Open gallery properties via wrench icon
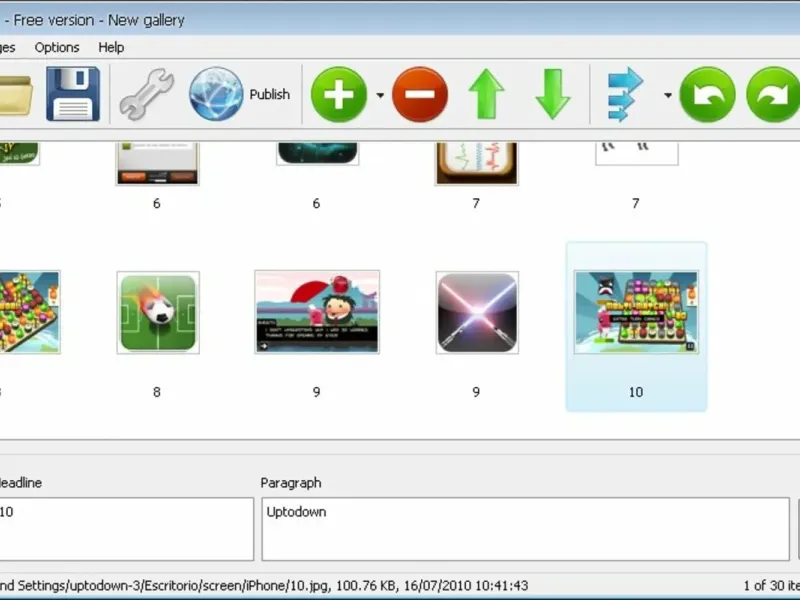800x600 pixels. [x=147, y=94]
